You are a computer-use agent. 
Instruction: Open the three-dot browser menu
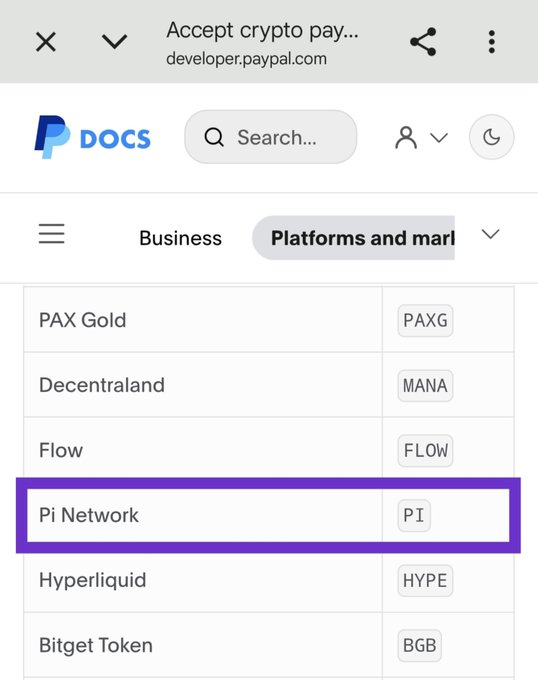tap(491, 42)
